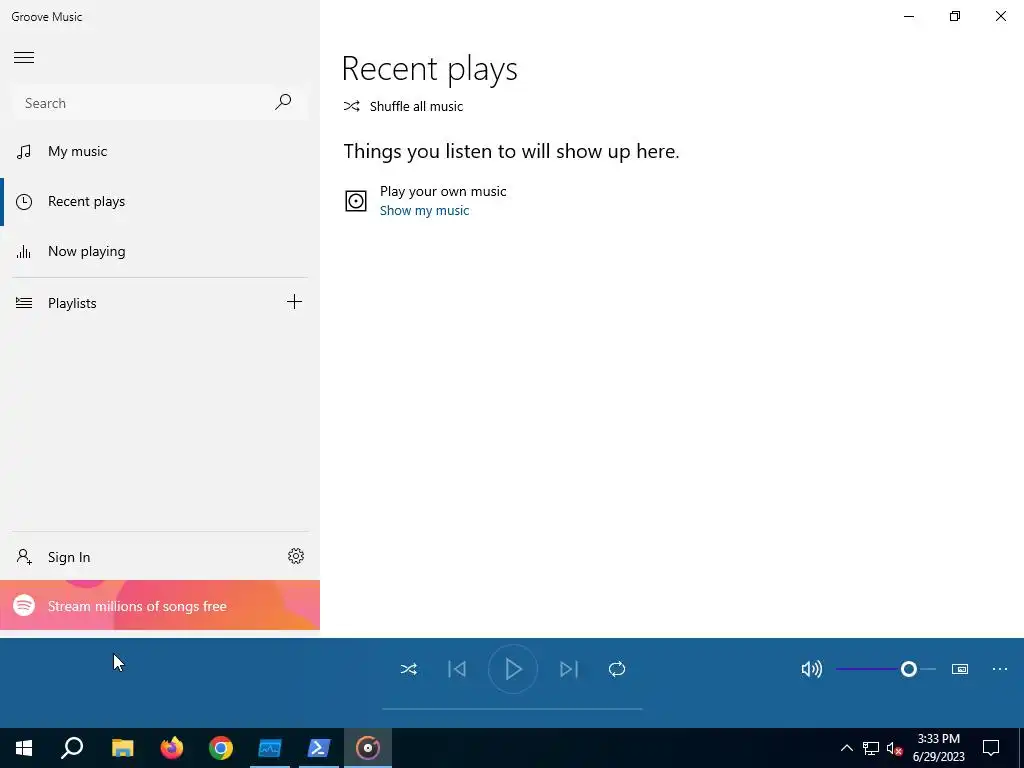The height and width of the screenshot is (768, 1024).
Task: Open the blue monitor graph taskbar app
Action: point(270,748)
